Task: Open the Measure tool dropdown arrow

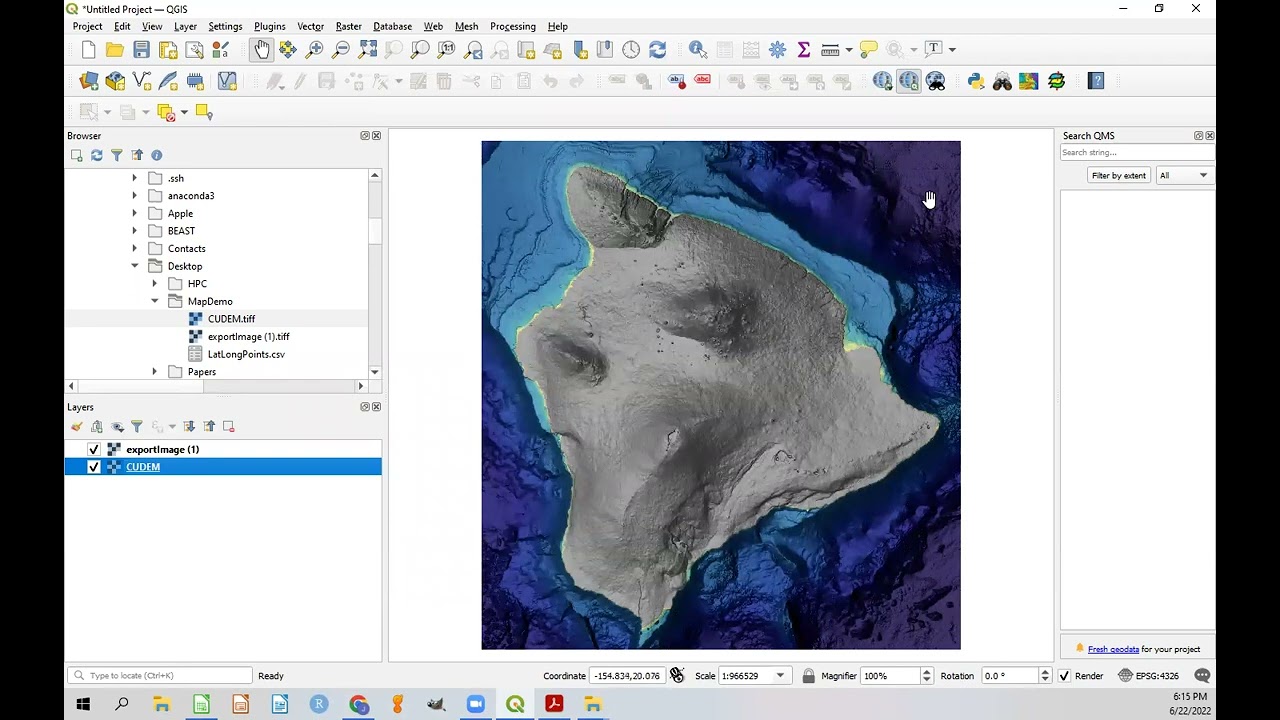Action: pyautogui.click(x=849, y=49)
